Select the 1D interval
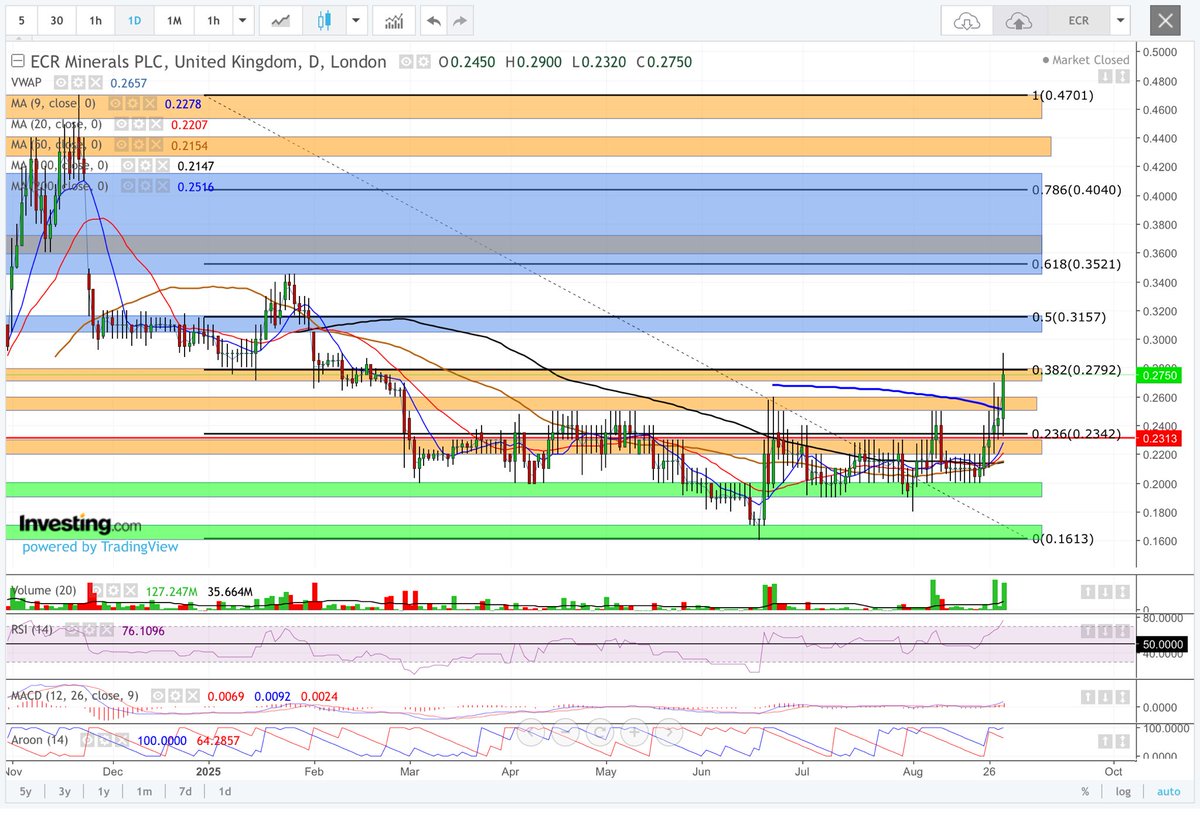Screen dimensions: 1200x834 [x=134, y=20]
